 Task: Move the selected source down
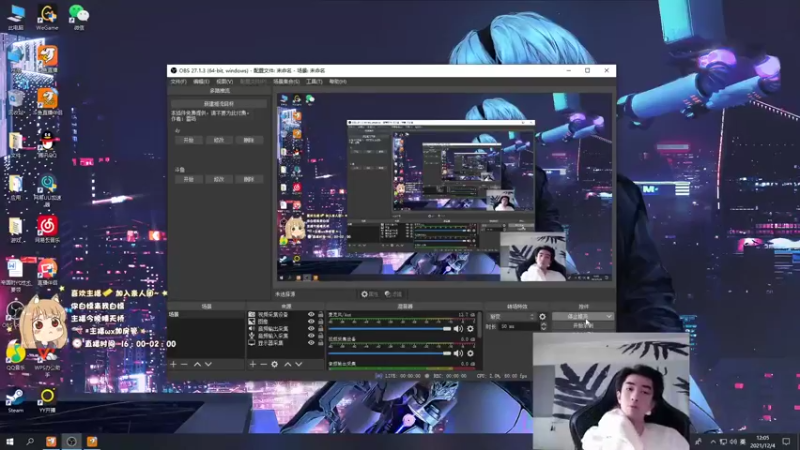(x=299, y=364)
